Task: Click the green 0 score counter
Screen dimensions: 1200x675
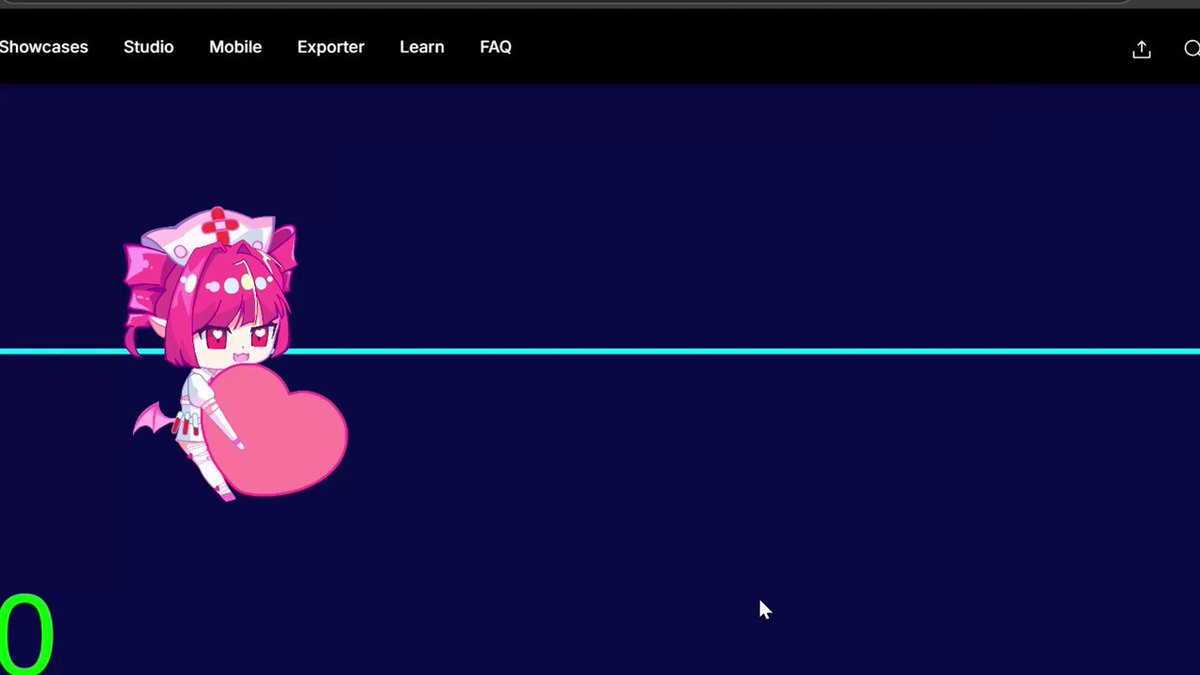Action: [25, 633]
